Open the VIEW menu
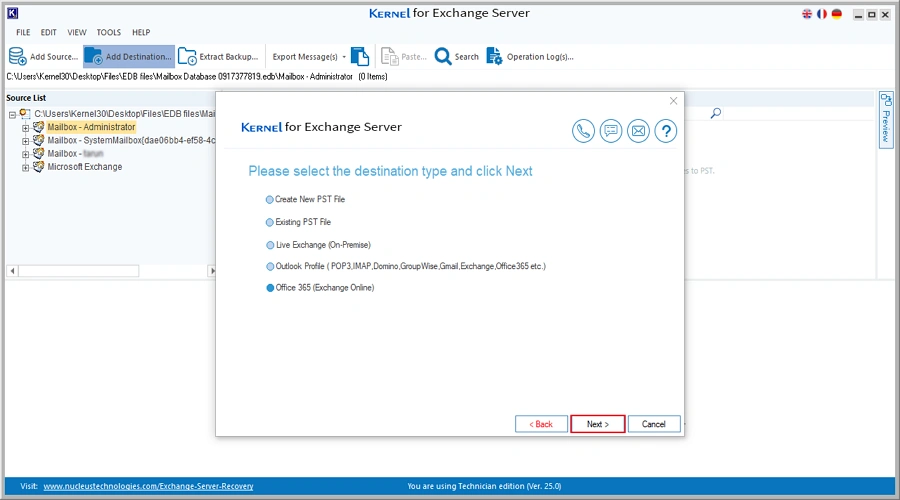The image size is (900, 500). point(77,32)
